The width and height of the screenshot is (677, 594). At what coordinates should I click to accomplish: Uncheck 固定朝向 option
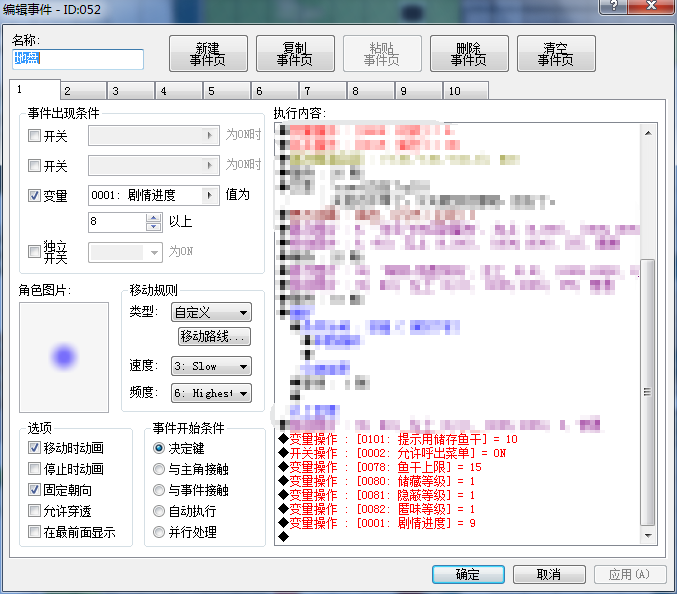(34, 490)
